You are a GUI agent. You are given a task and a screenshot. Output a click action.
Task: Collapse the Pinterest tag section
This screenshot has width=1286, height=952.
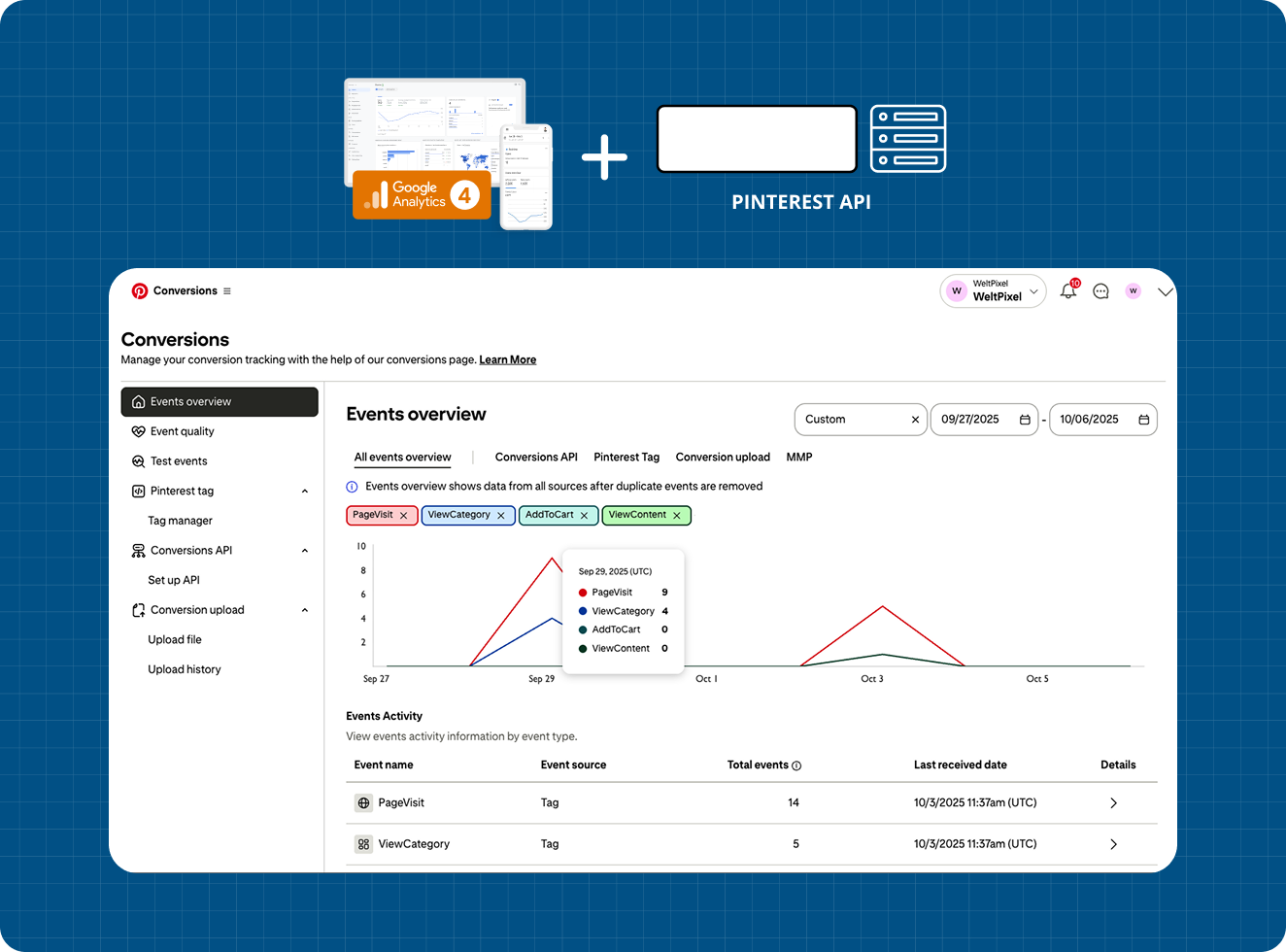click(x=304, y=491)
